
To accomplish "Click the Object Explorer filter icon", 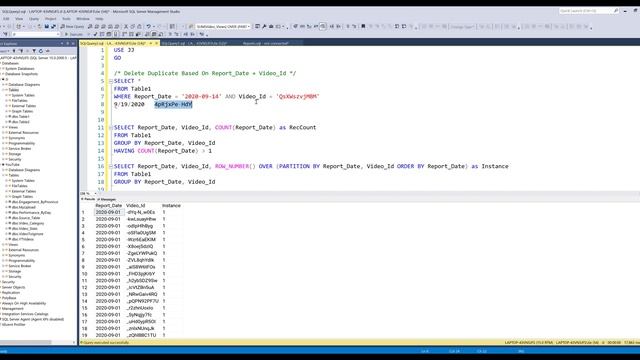I will (34, 51).
